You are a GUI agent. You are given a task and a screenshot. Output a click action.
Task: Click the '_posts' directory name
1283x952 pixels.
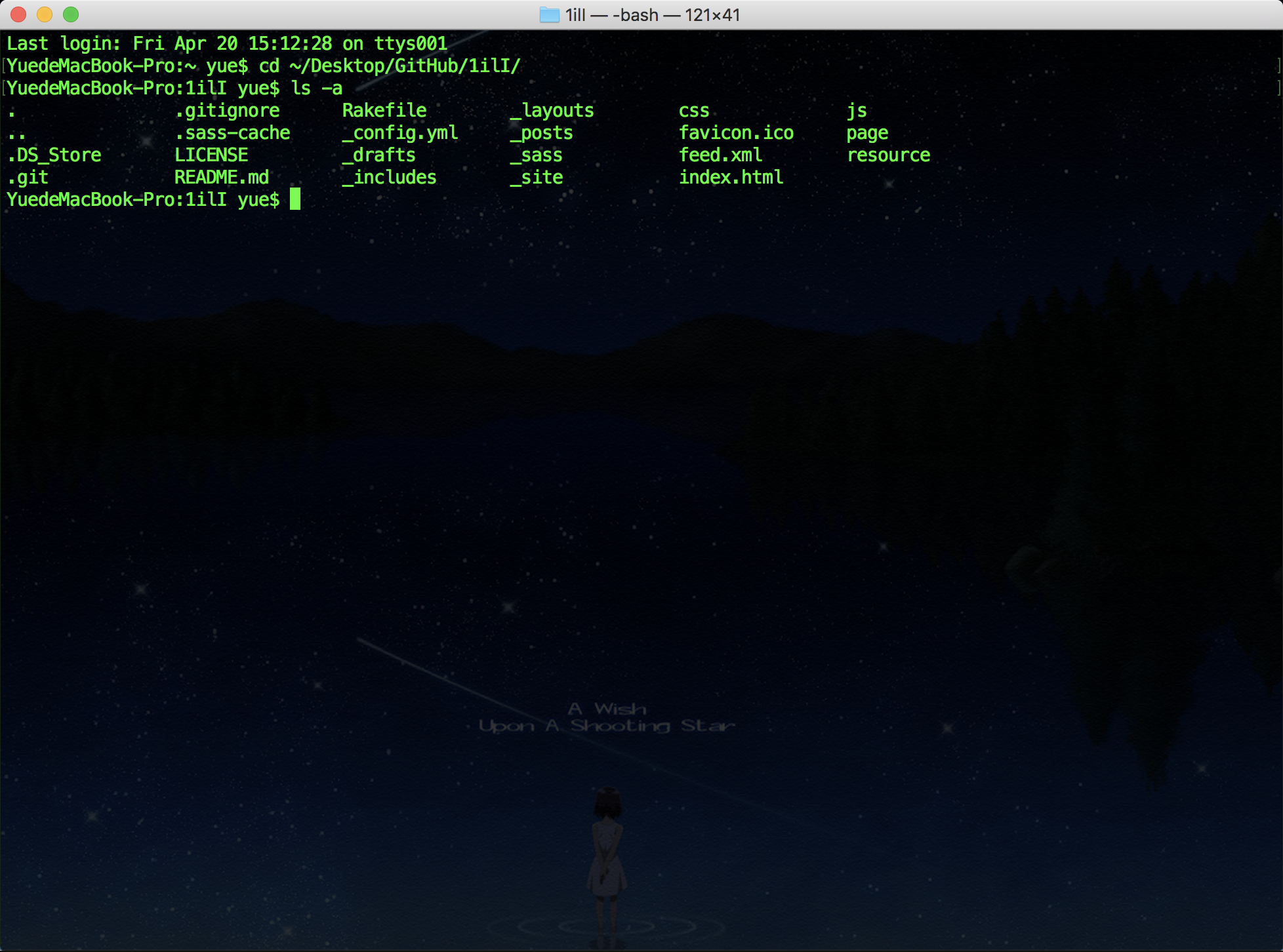[542, 132]
